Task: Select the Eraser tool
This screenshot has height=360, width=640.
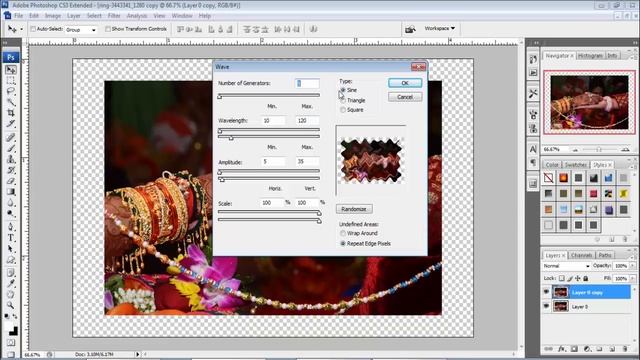Action: tap(11, 181)
